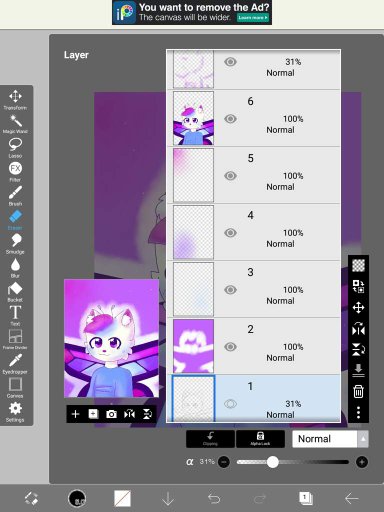This screenshot has width=384, height=512.
Task: Enable Clipping for the current layer
Action: (210, 439)
